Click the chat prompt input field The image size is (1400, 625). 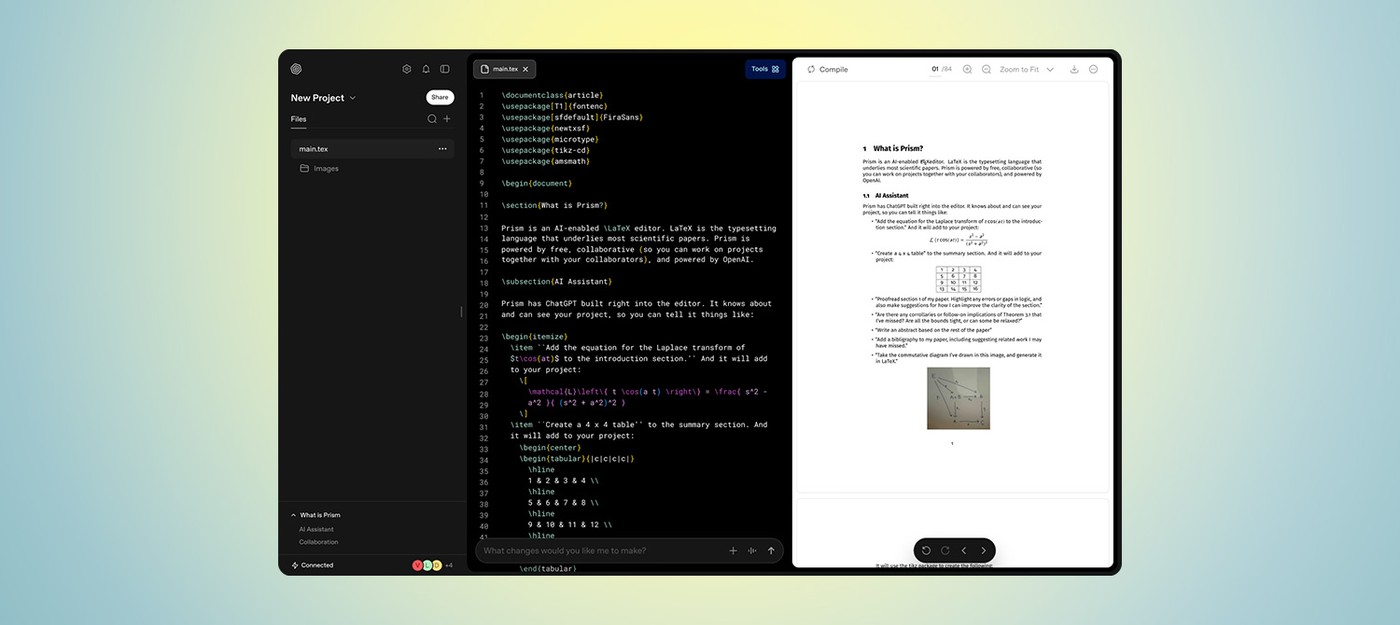[x=600, y=551]
